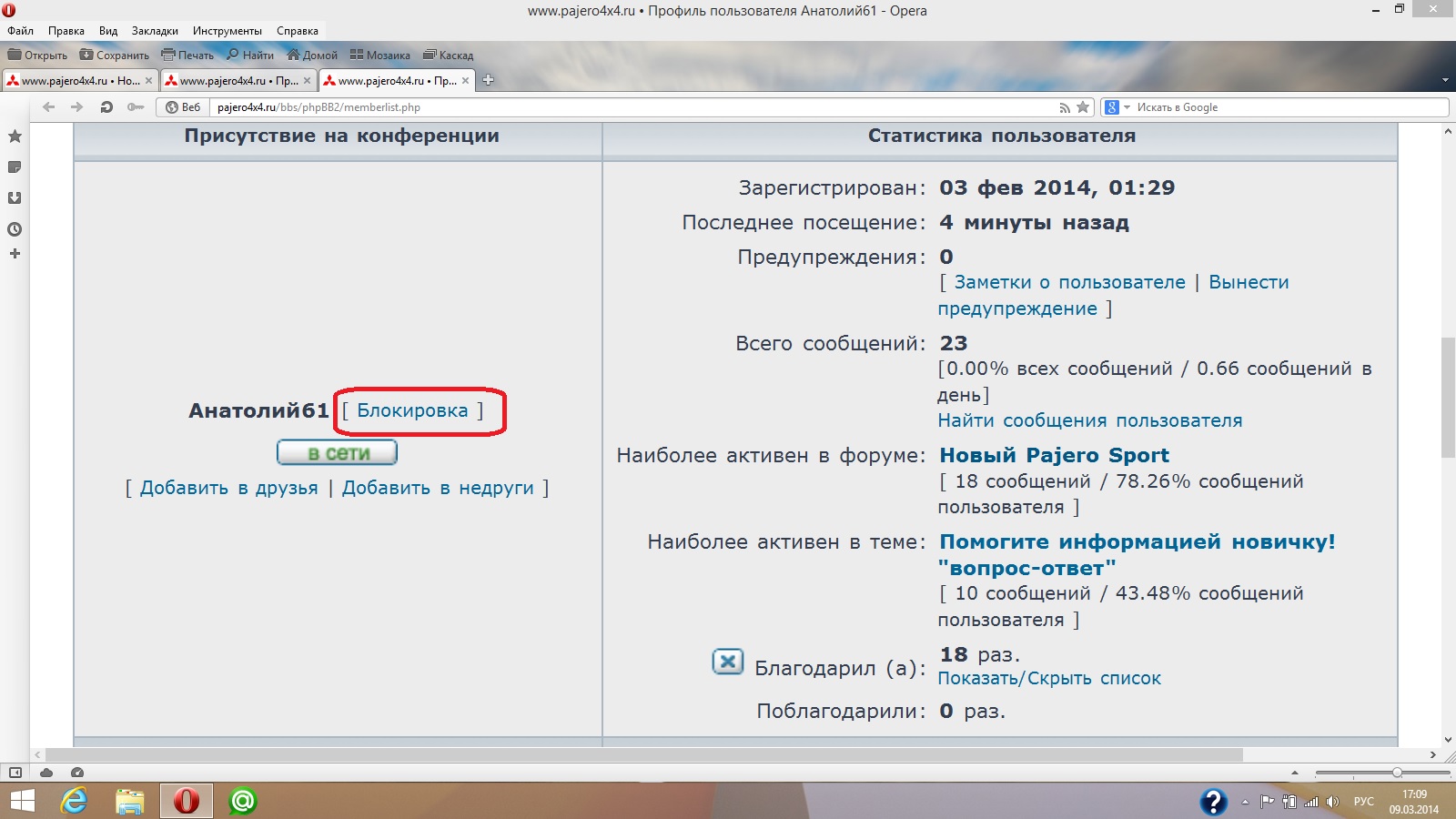Bookmark the page with the address bar star
This screenshot has width=1456, height=819.
1083,107
